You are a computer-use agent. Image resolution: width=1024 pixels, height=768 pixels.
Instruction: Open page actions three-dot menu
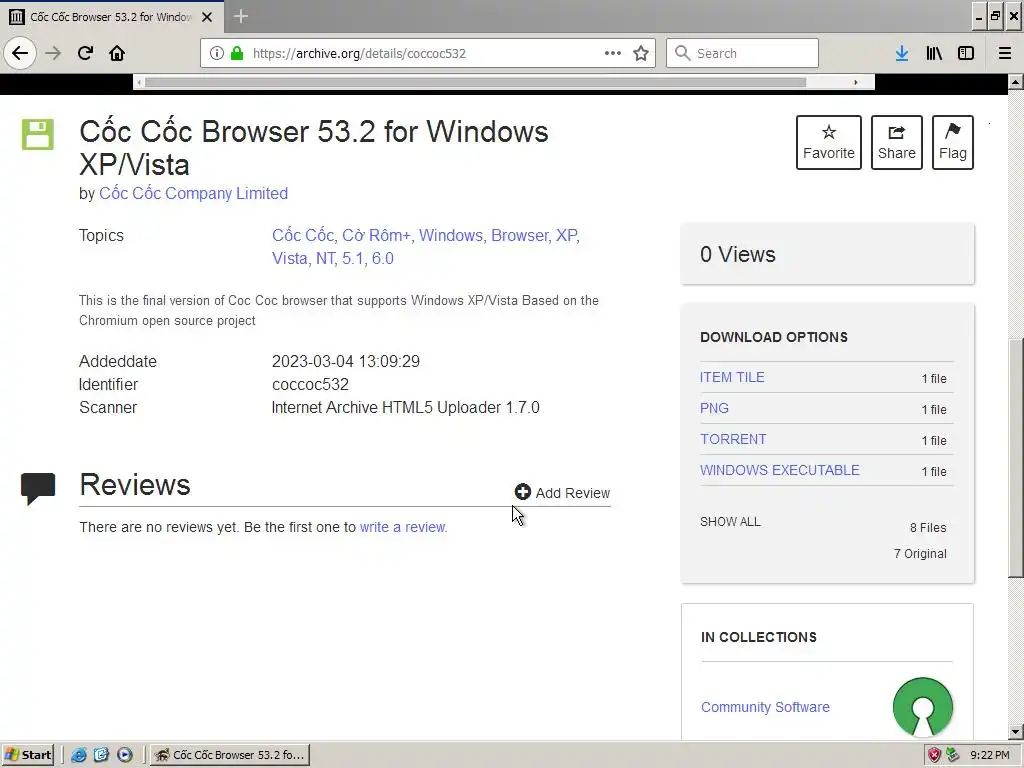613,53
